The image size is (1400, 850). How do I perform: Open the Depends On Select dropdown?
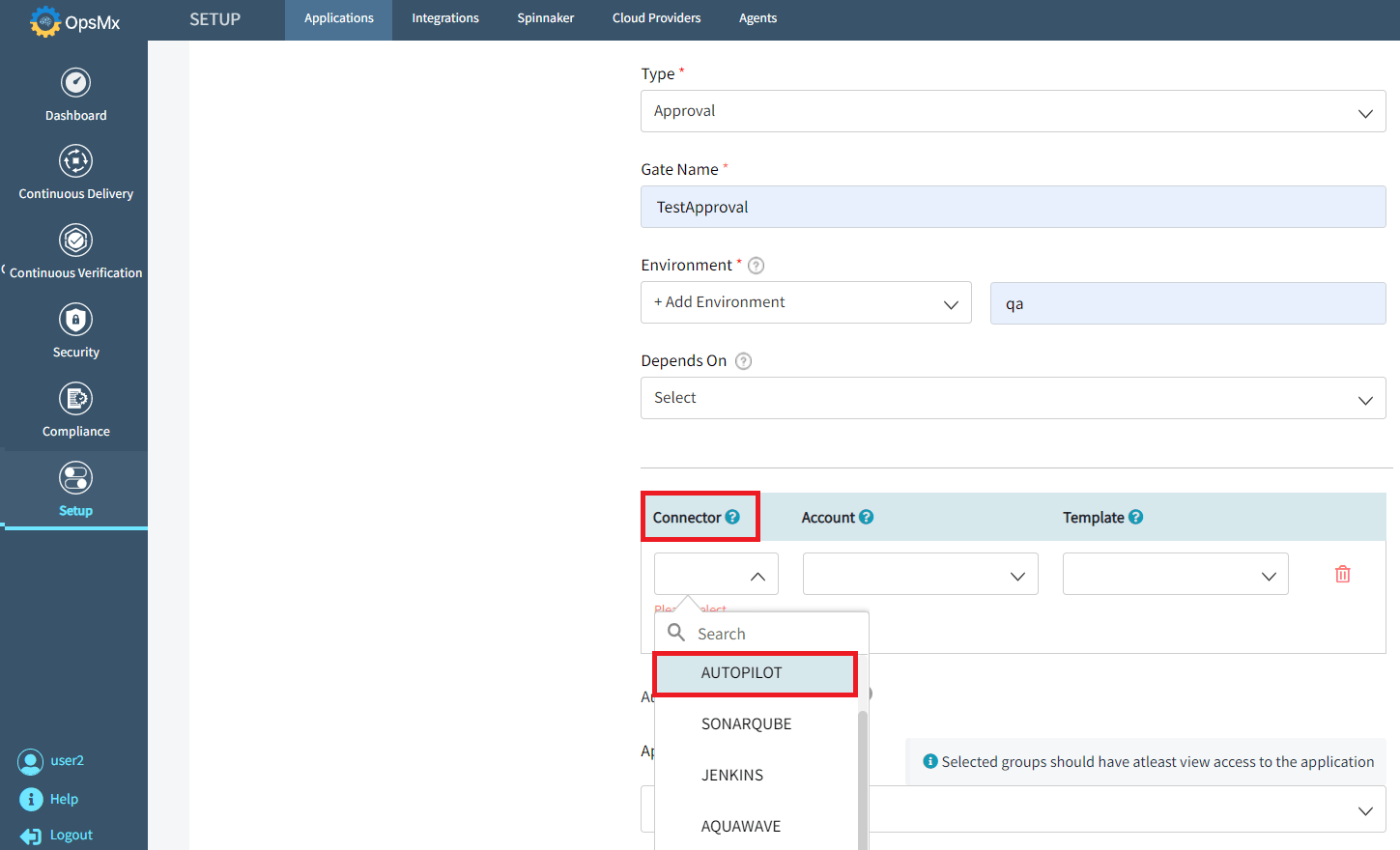click(x=1013, y=398)
